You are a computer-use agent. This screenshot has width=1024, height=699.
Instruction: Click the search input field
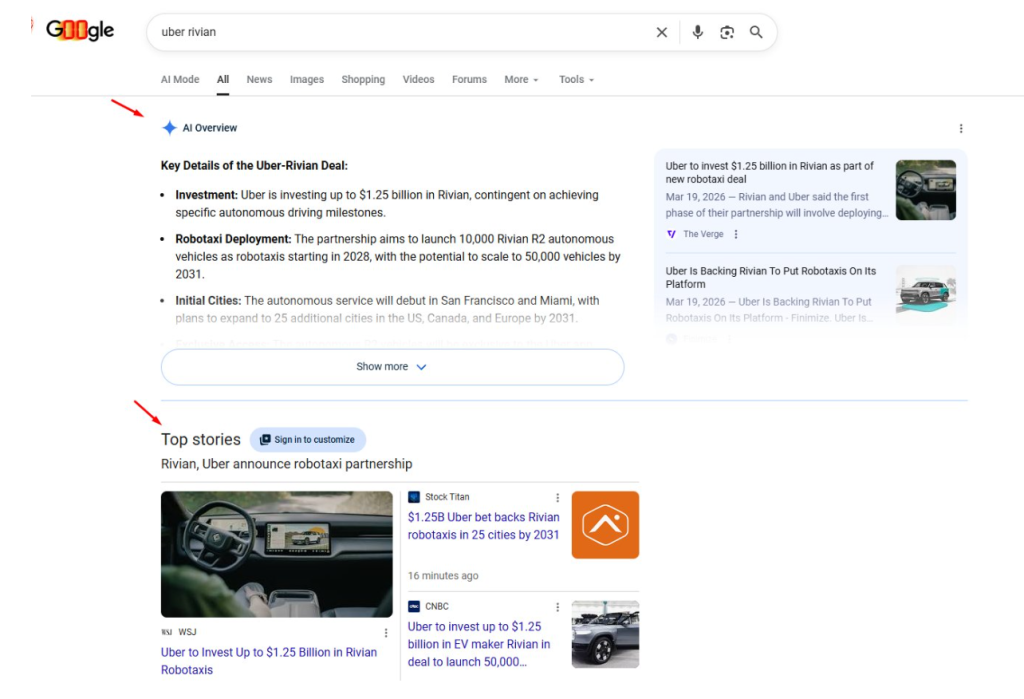[400, 32]
